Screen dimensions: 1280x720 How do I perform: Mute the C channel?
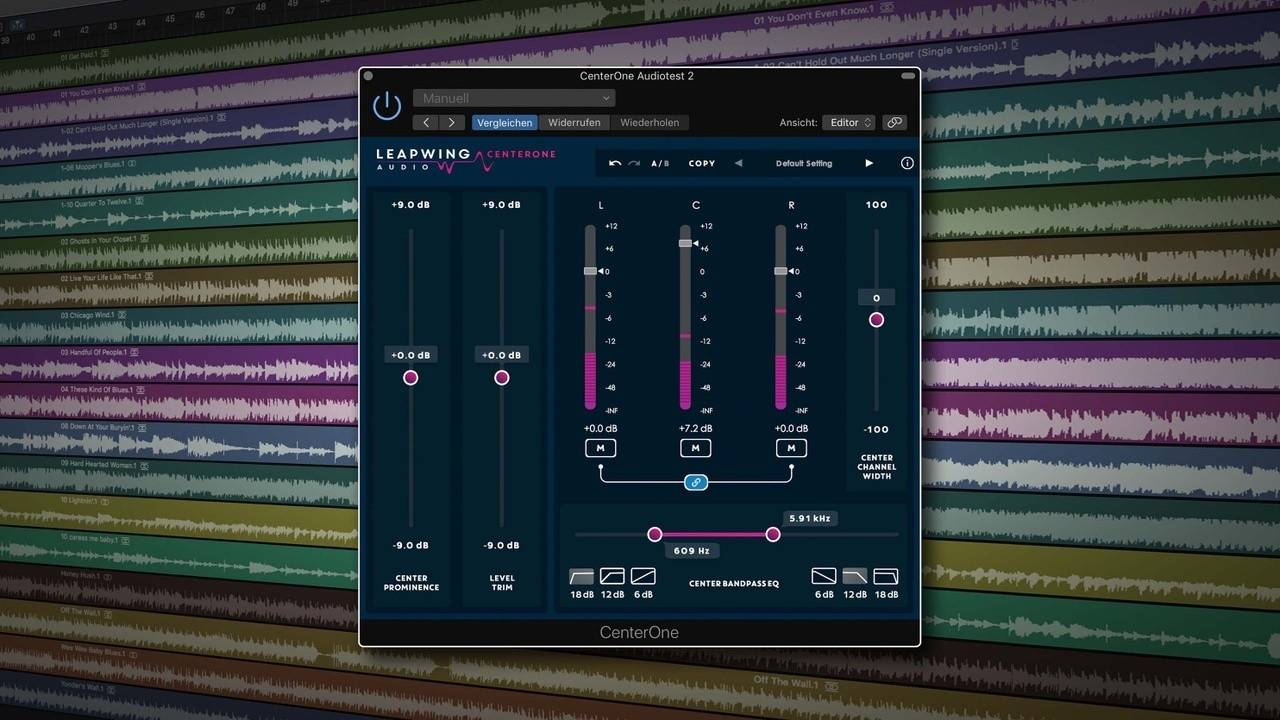click(x=696, y=448)
